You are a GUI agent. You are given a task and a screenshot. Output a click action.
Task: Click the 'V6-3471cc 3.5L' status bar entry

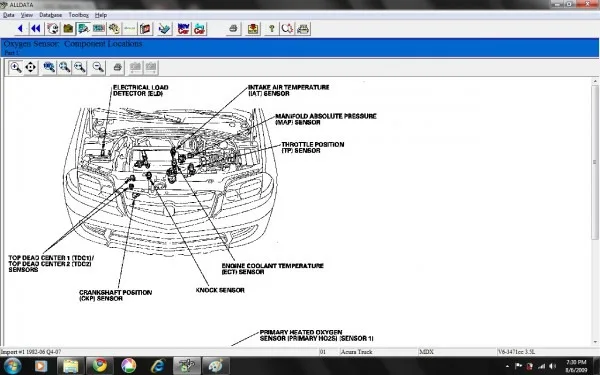(x=517, y=352)
